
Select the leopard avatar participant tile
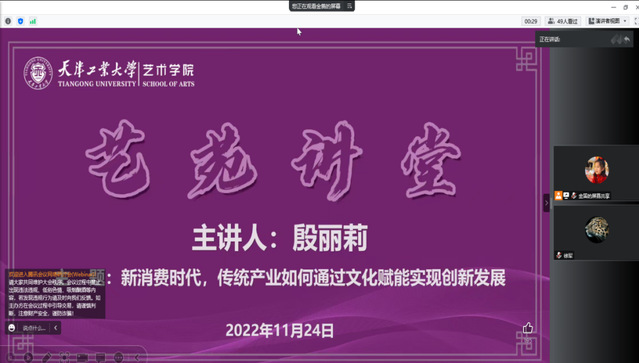pyautogui.click(x=596, y=233)
